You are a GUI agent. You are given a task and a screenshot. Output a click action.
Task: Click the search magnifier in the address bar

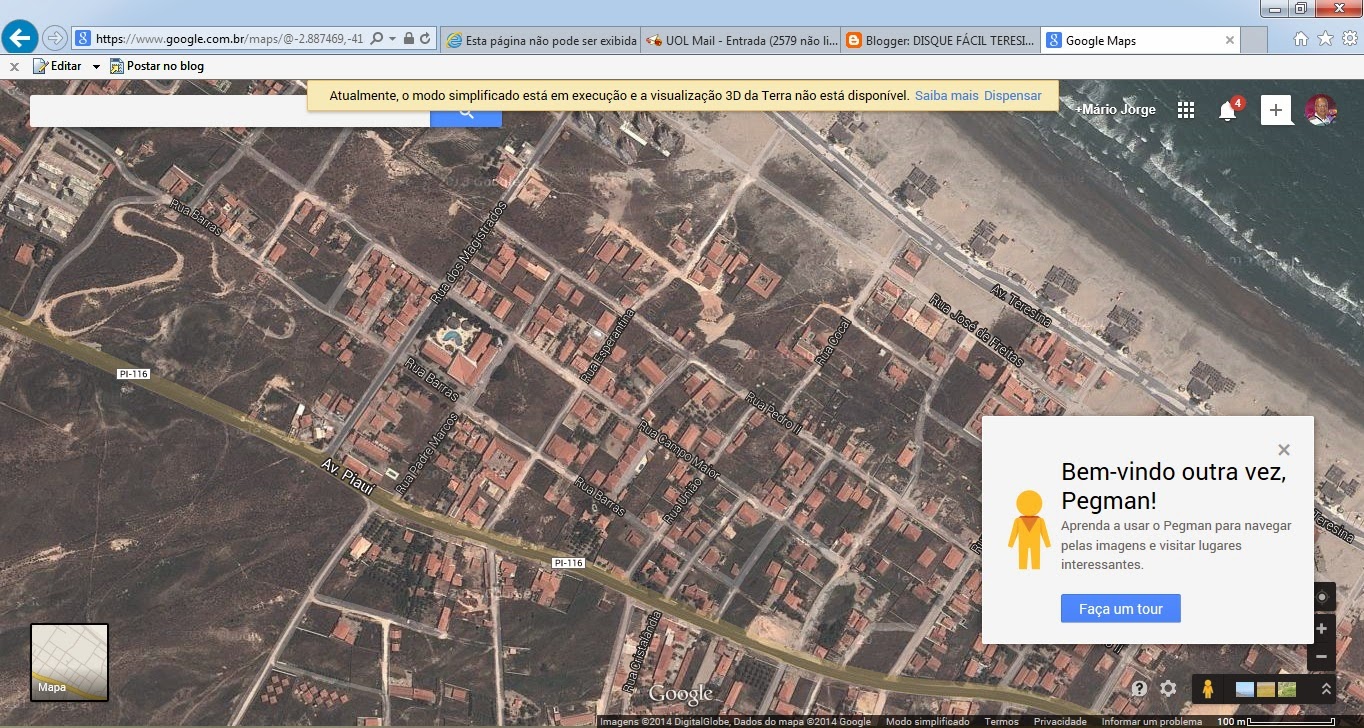(x=377, y=39)
